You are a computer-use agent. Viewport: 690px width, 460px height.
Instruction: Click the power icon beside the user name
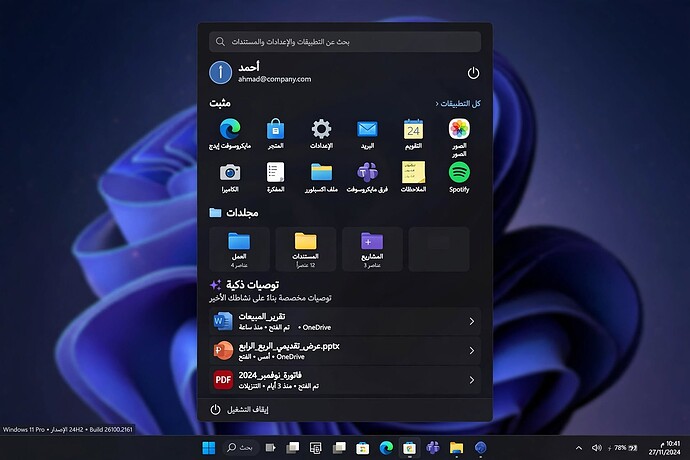[473, 73]
